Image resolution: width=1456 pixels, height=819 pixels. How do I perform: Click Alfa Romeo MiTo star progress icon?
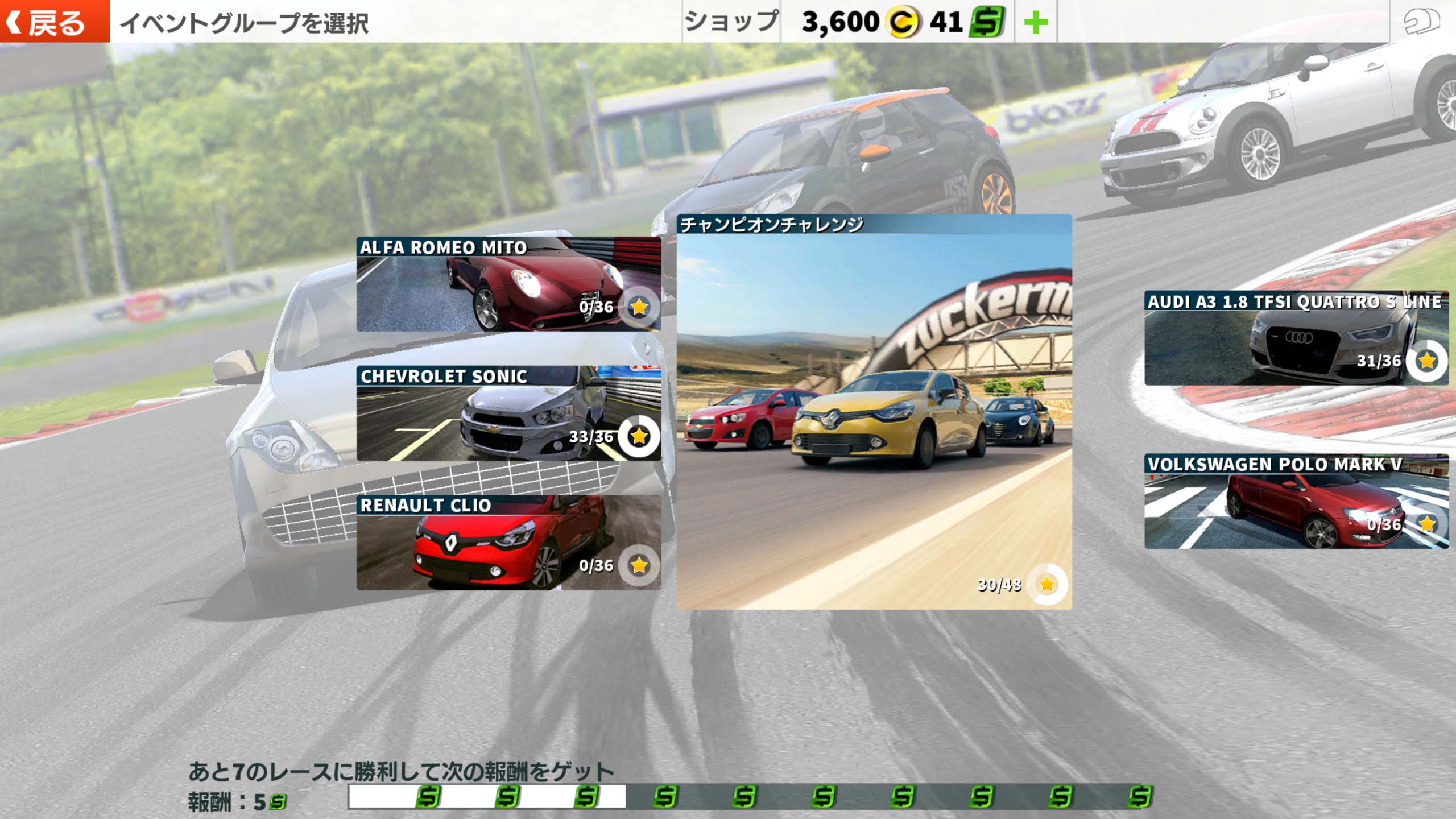pyautogui.click(x=639, y=307)
